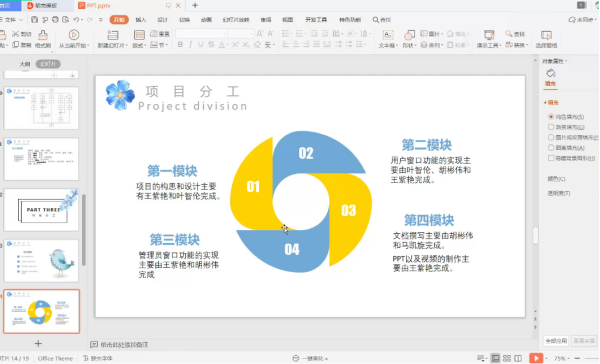Undo the last action
Image resolution: width=600 pixels, height=364 pixels.
pos(76,20)
